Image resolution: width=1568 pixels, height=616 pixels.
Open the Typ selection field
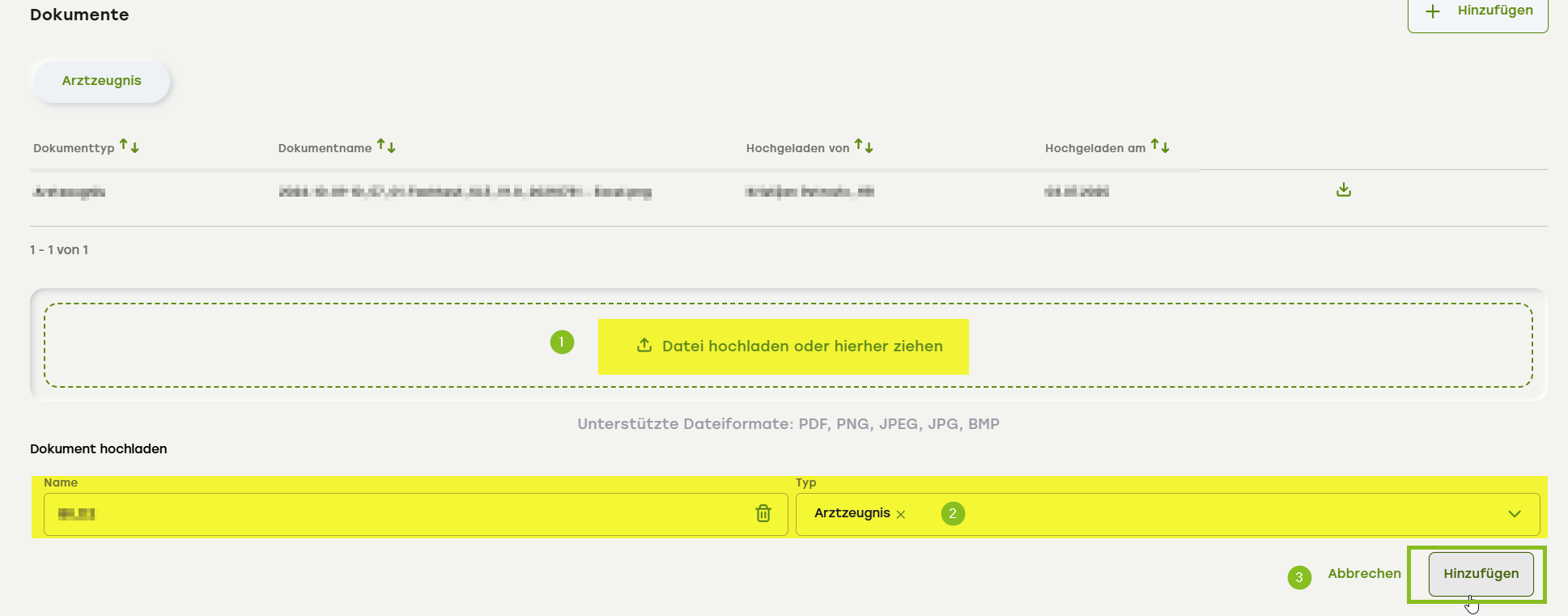pyautogui.click(x=1214, y=514)
